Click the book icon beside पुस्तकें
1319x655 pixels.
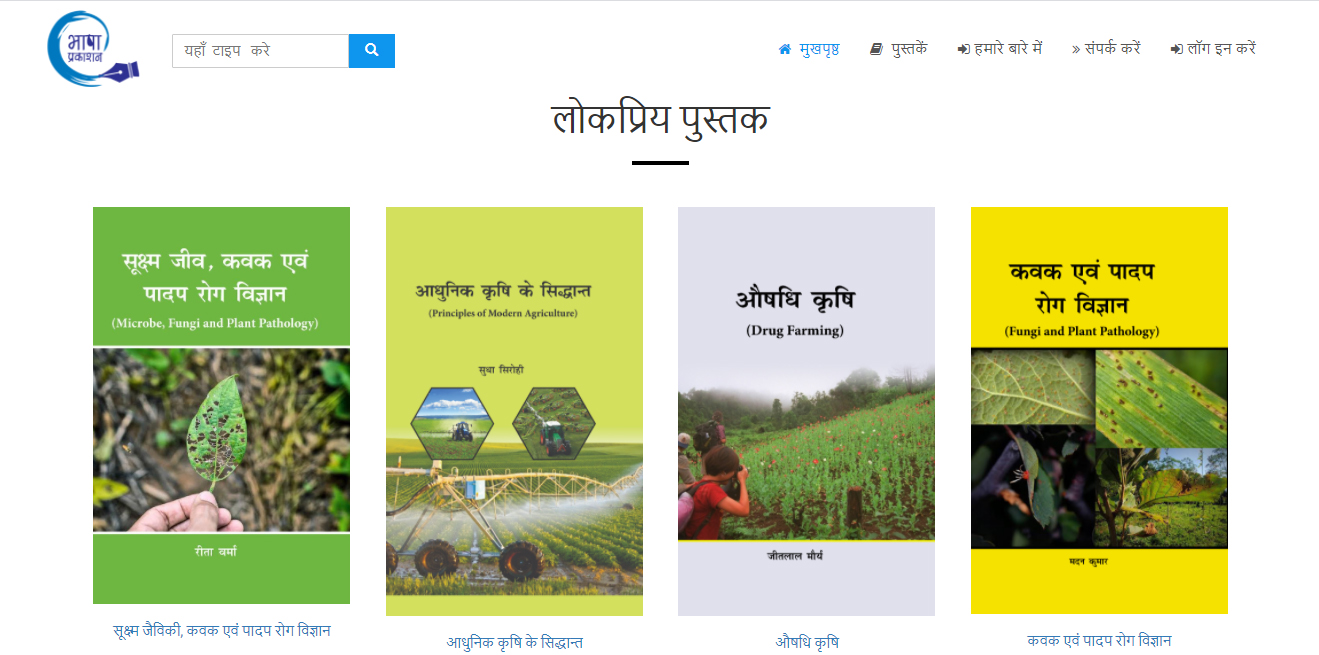(x=876, y=49)
